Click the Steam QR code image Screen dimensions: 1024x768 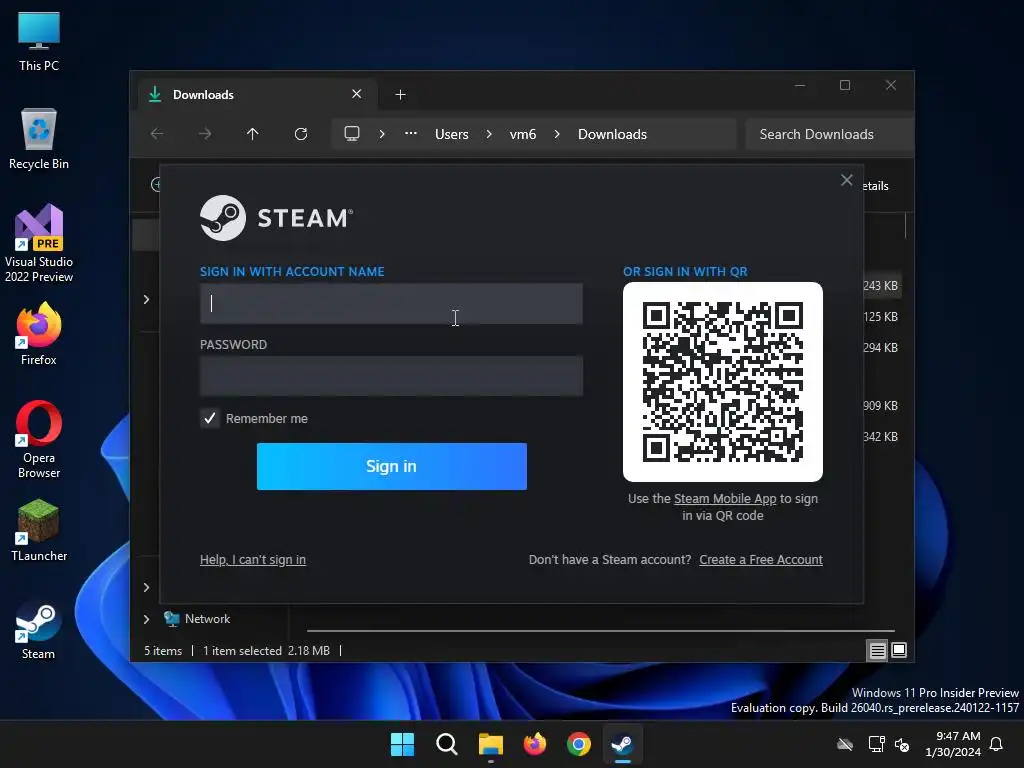pyautogui.click(x=722, y=382)
